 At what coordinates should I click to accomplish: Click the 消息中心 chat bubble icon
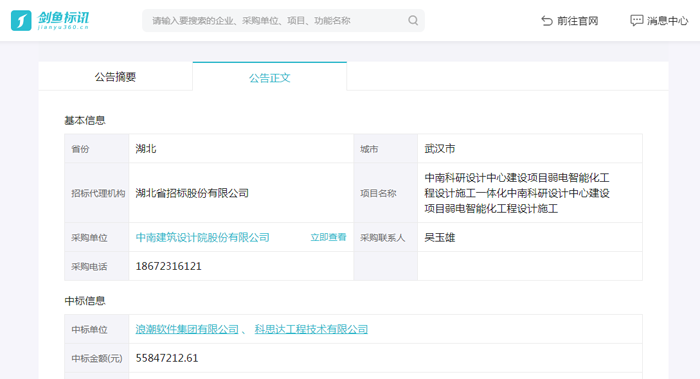pyautogui.click(x=636, y=21)
